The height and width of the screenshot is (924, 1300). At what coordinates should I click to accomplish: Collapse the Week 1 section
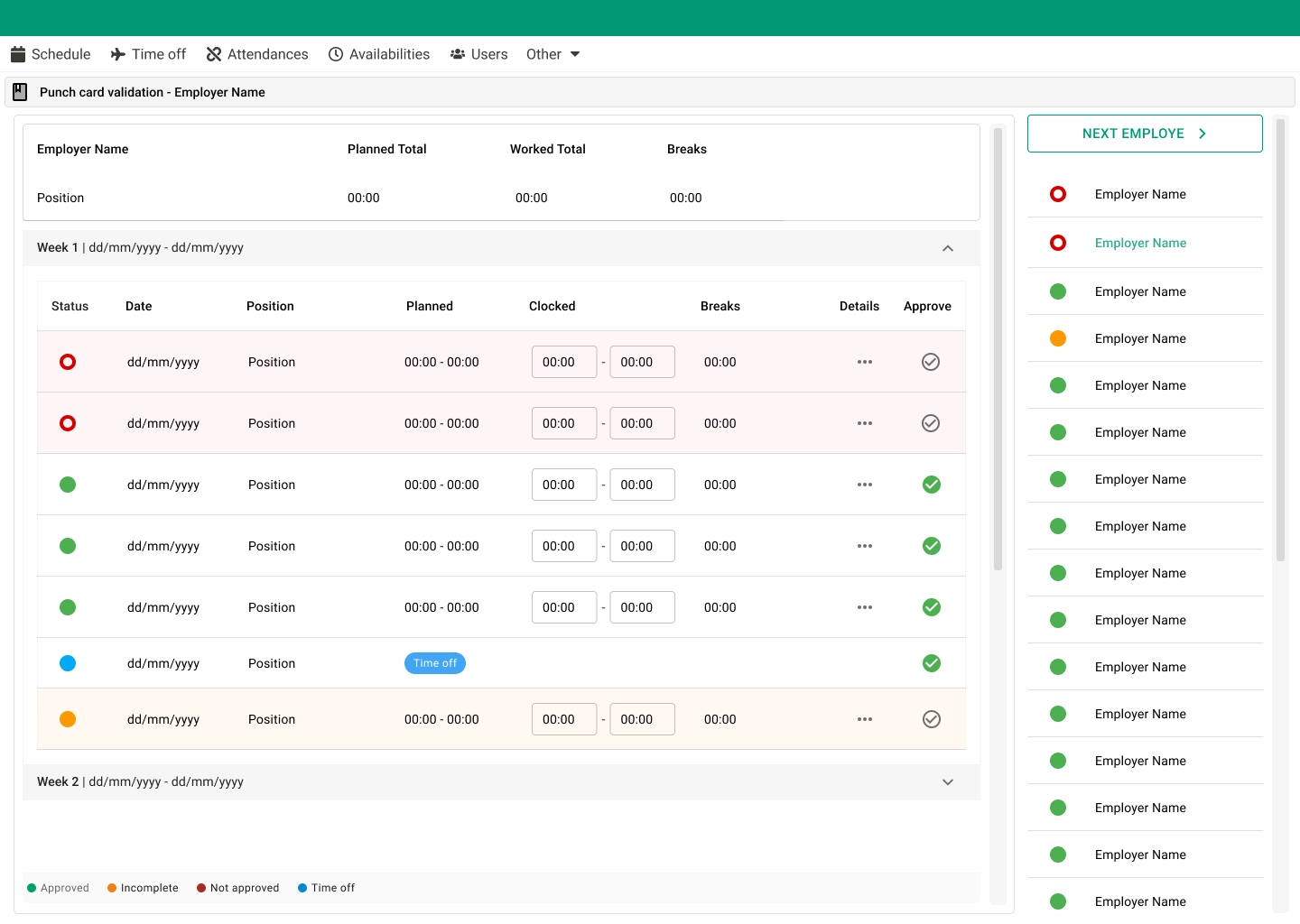(x=947, y=247)
